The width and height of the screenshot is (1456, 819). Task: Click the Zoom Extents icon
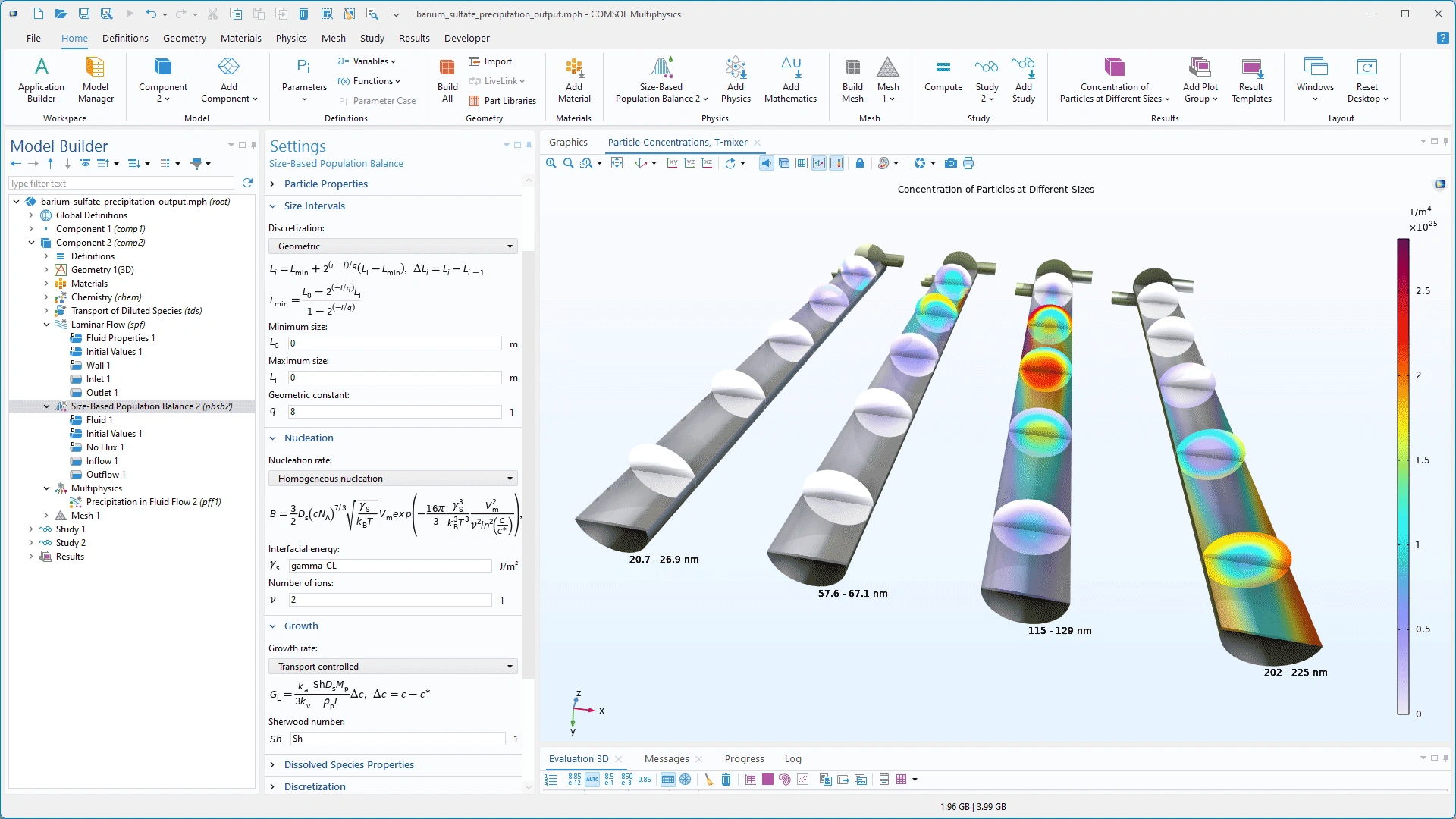pyautogui.click(x=617, y=163)
